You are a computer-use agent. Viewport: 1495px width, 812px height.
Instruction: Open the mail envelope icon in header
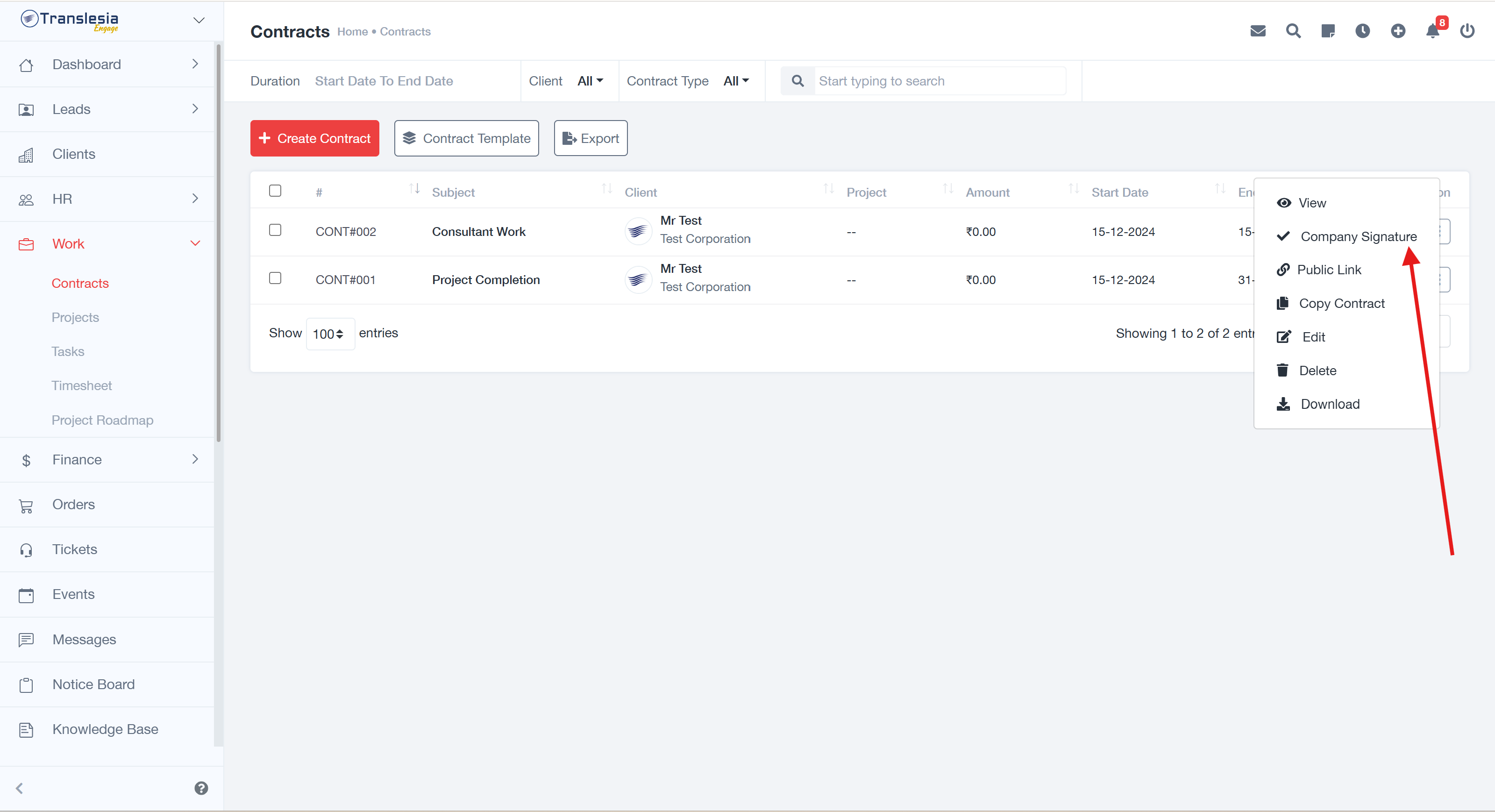pos(1258,31)
